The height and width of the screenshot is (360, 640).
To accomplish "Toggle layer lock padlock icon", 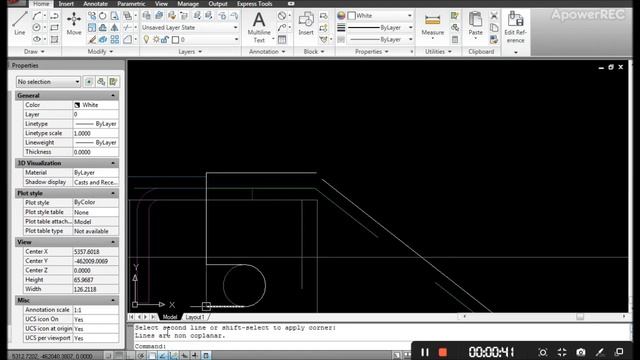I will tap(165, 40).
